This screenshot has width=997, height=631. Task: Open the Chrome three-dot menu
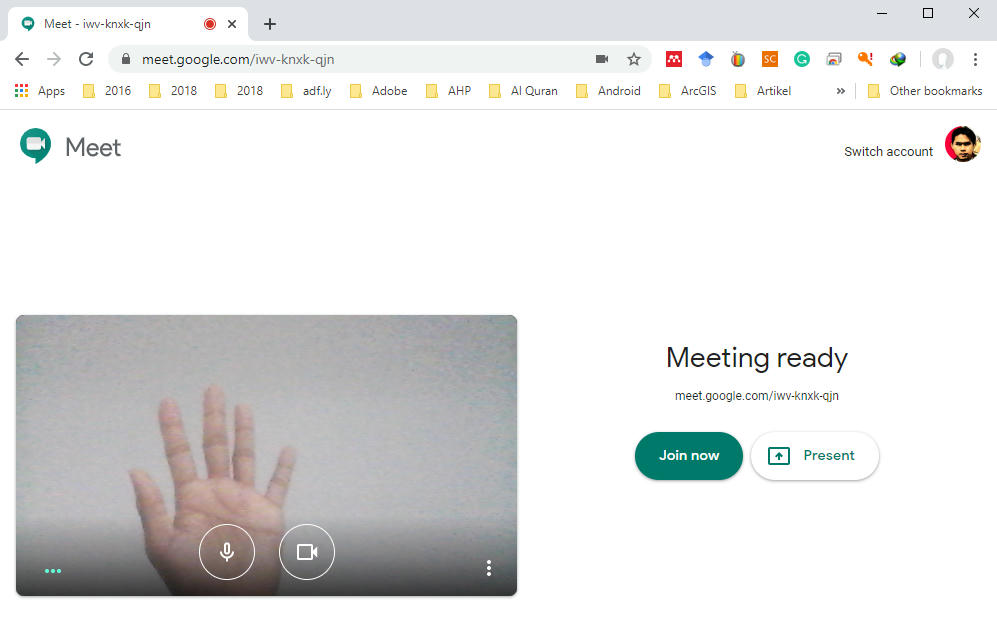tap(975, 59)
